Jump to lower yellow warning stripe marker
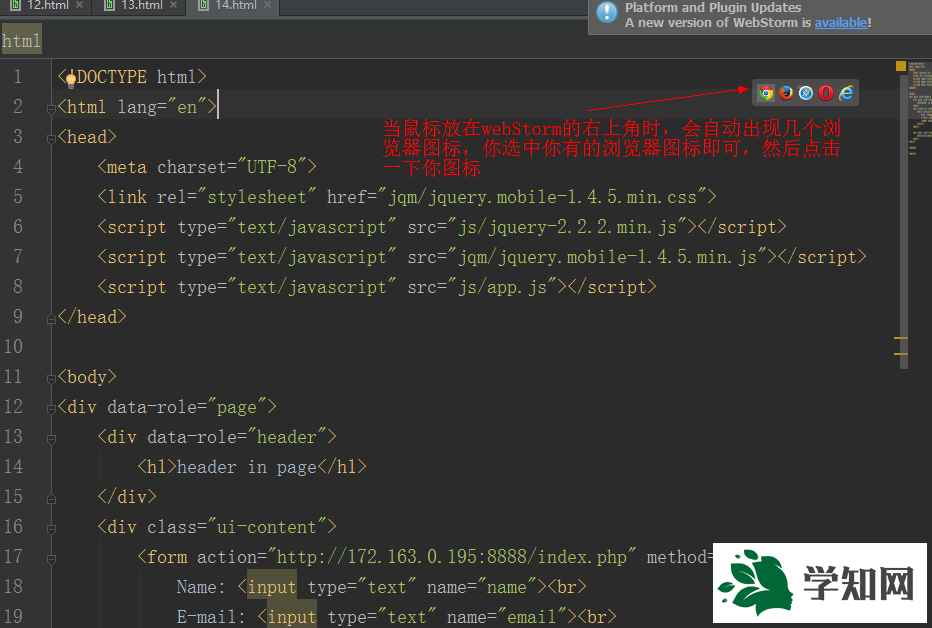 point(900,354)
